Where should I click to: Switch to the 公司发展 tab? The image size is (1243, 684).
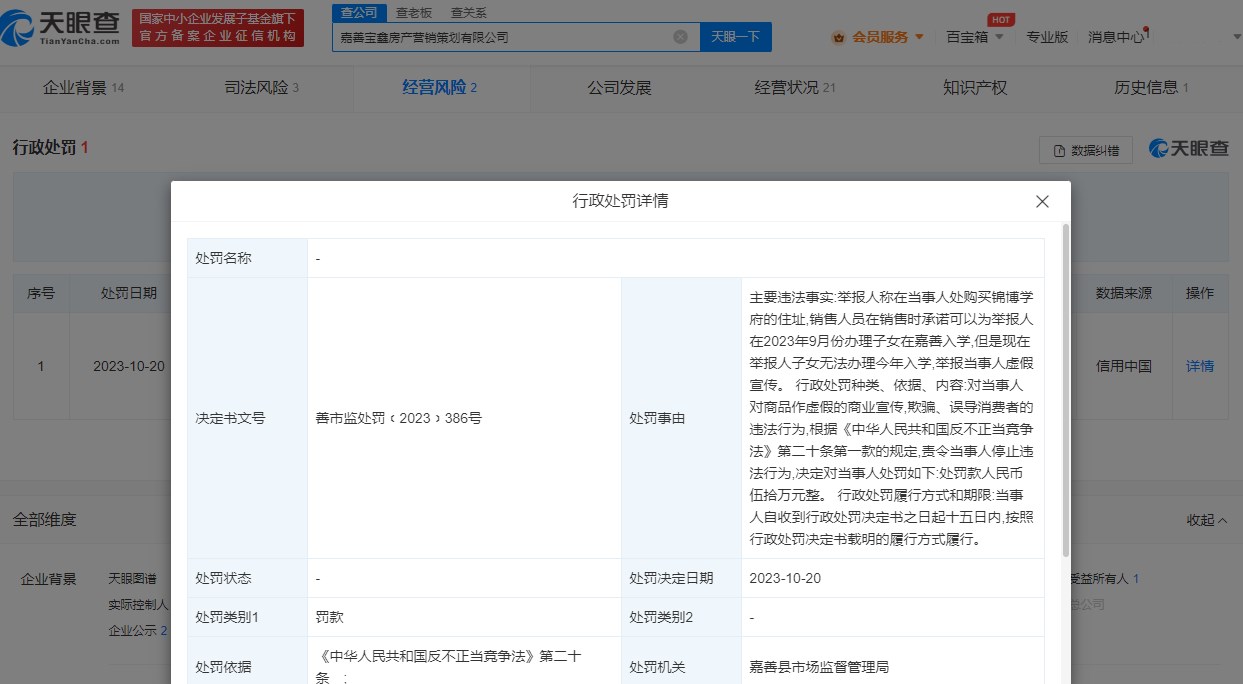point(619,88)
